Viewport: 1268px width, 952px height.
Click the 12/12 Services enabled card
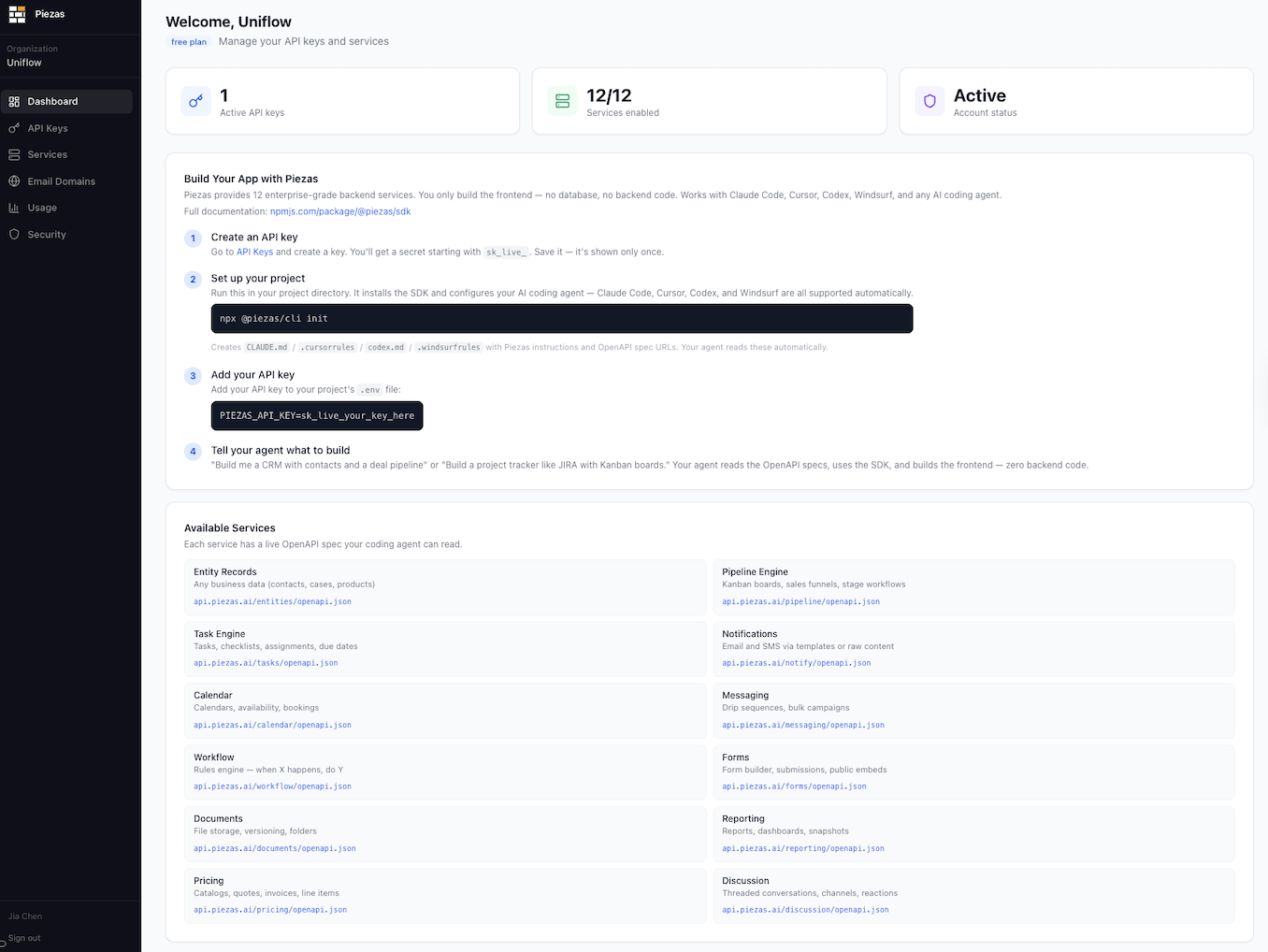[x=709, y=101]
